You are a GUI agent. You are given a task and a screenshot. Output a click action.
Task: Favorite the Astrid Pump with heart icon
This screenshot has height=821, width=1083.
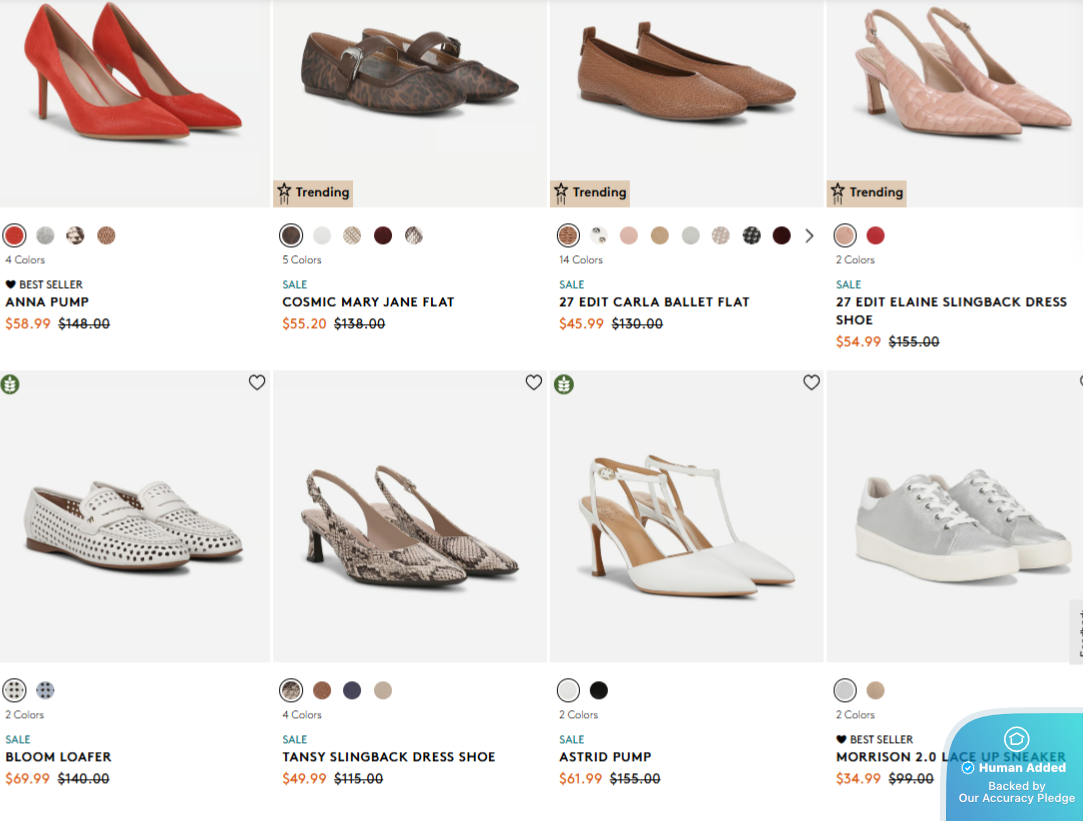tap(812, 383)
